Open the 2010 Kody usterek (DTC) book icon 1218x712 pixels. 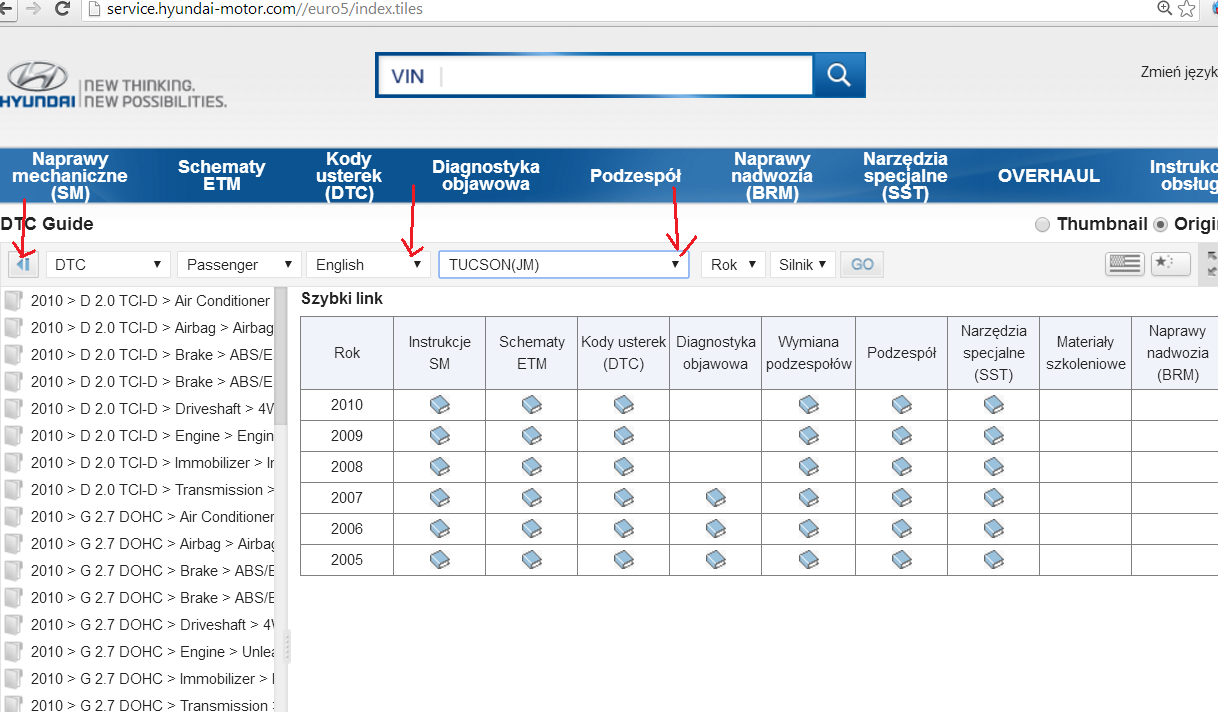[624, 404]
